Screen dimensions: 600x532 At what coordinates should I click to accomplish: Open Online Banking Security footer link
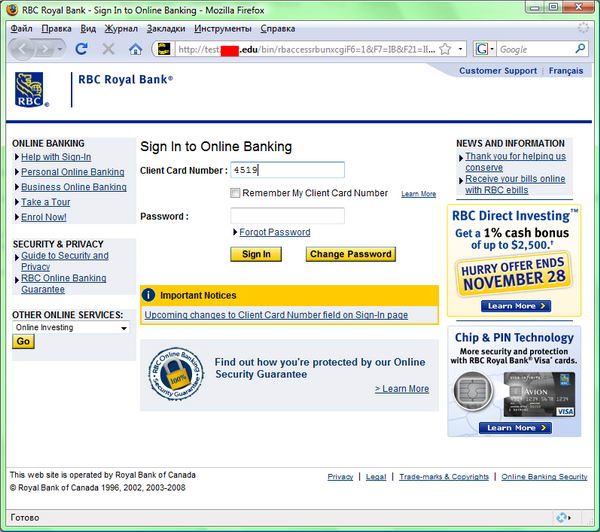544,477
